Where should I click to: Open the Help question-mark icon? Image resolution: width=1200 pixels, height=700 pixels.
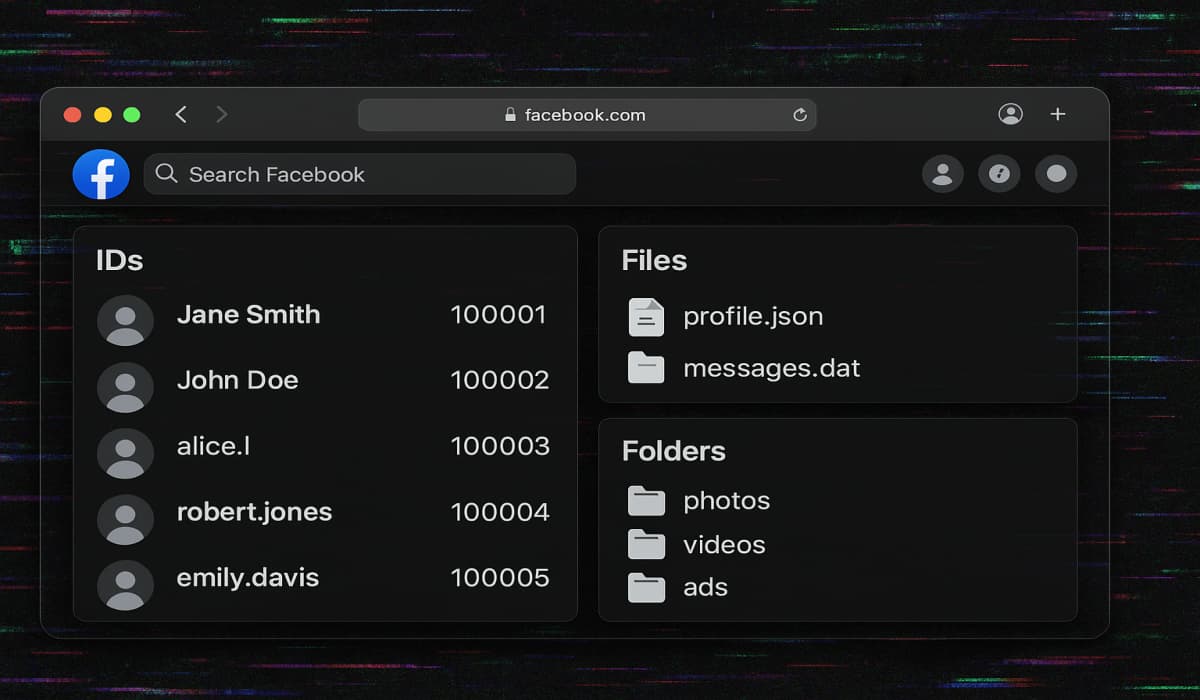click(999, 174)
